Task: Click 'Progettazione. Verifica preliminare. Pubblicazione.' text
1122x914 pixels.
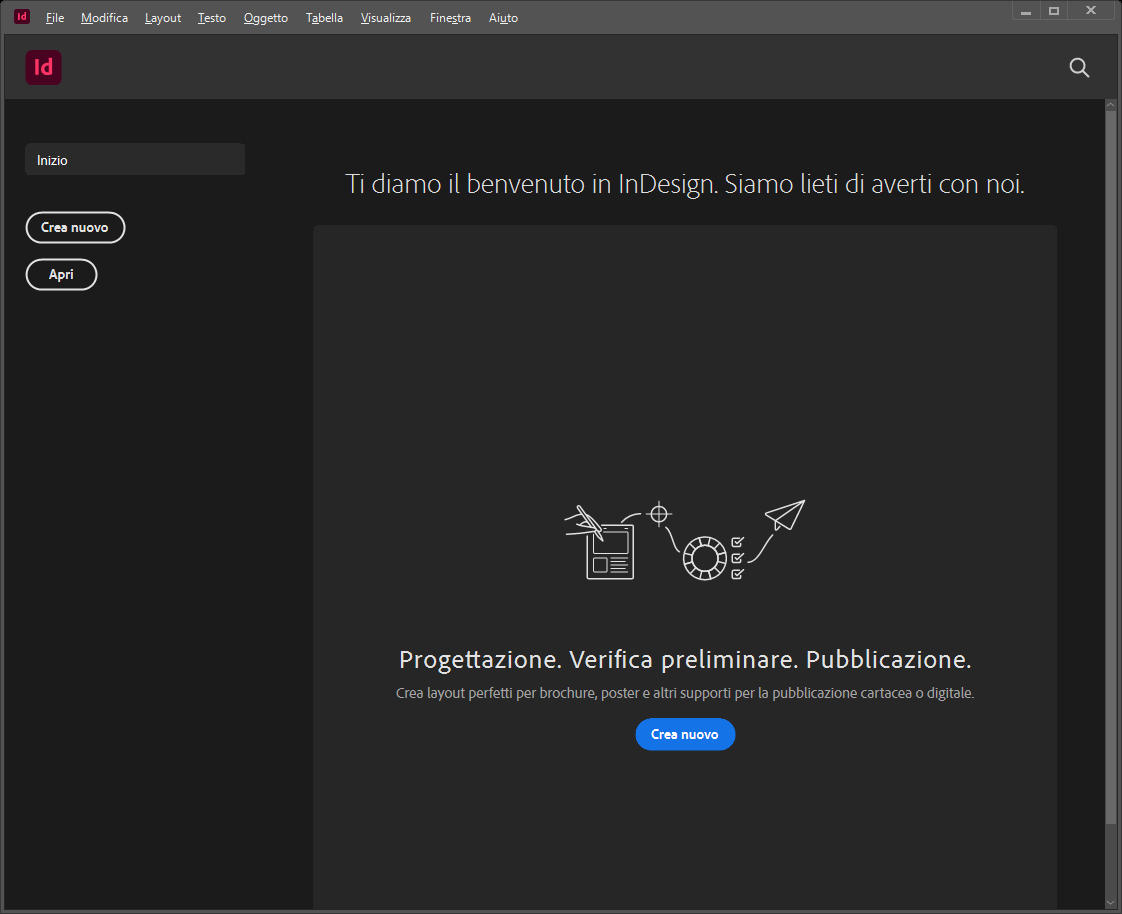Action: (685, 659)
